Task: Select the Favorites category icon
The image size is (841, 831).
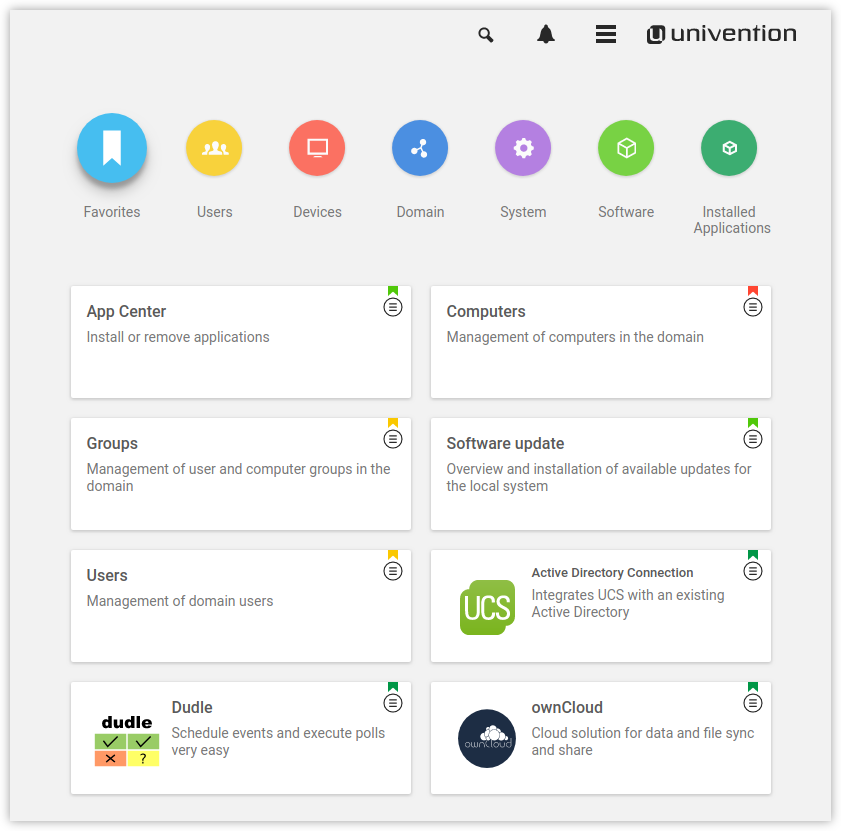Action: point(112,147)
